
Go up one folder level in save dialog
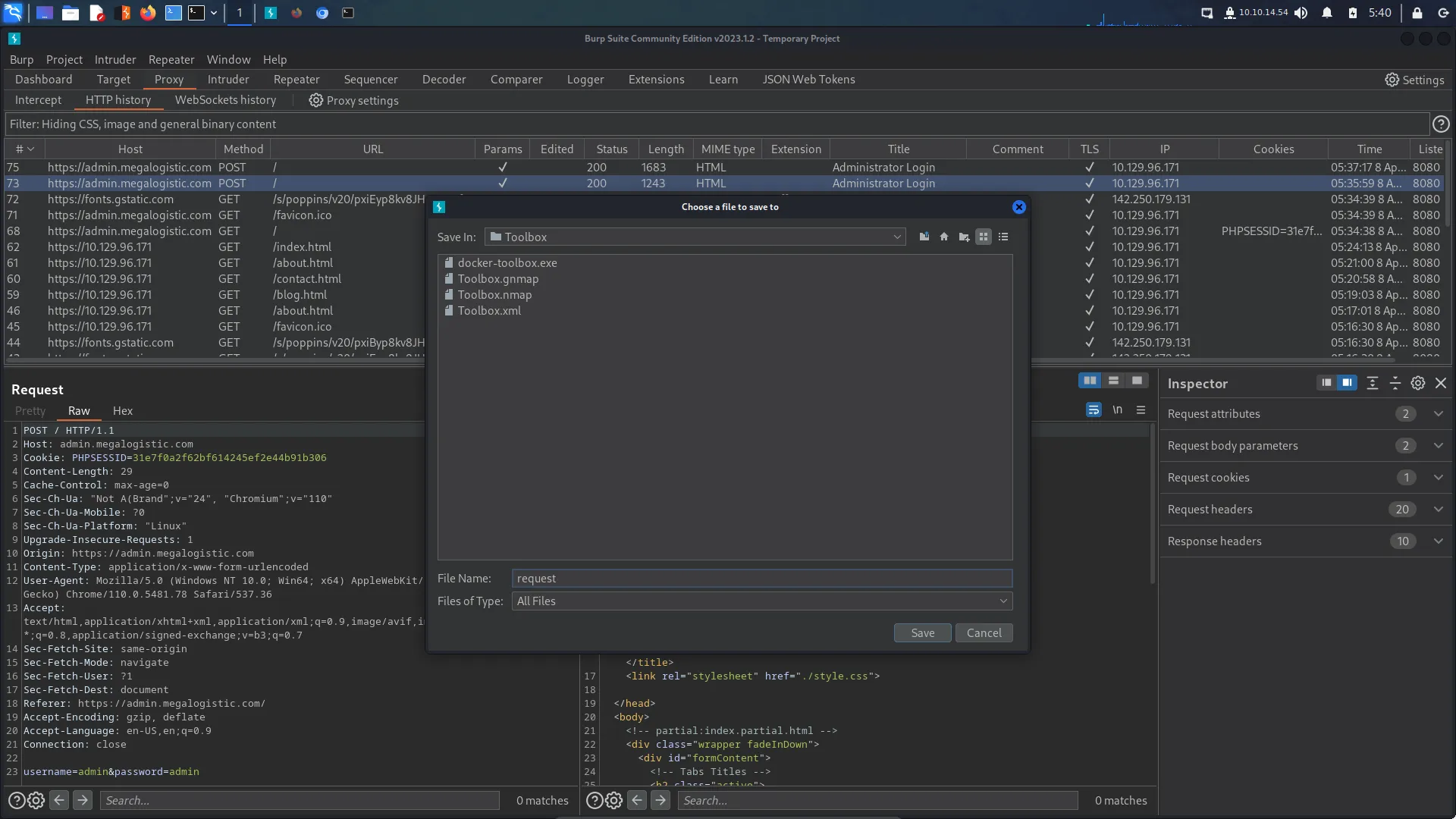[x=924, y=237]
